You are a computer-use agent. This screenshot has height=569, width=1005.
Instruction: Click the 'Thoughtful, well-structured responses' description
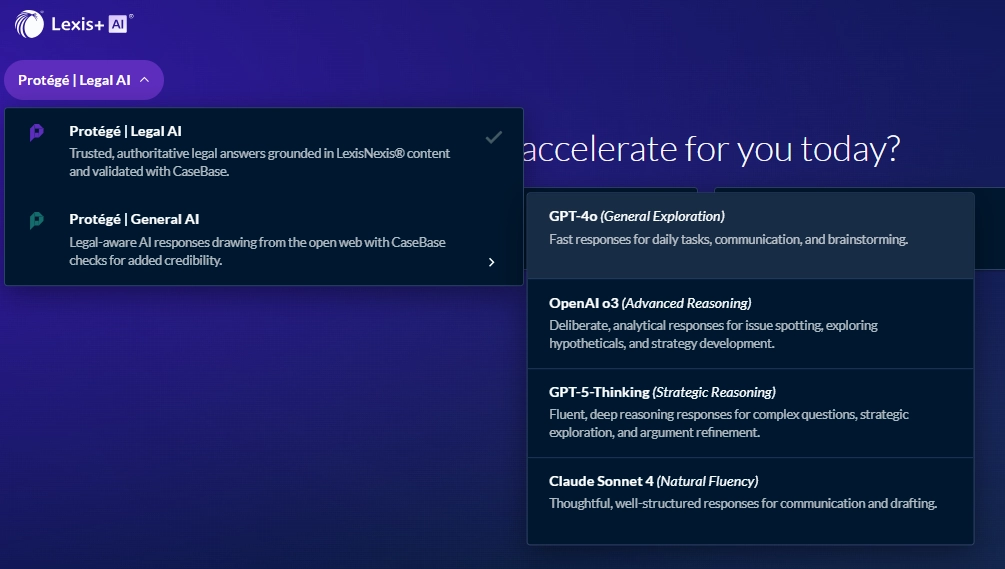(x=742, y=504)
